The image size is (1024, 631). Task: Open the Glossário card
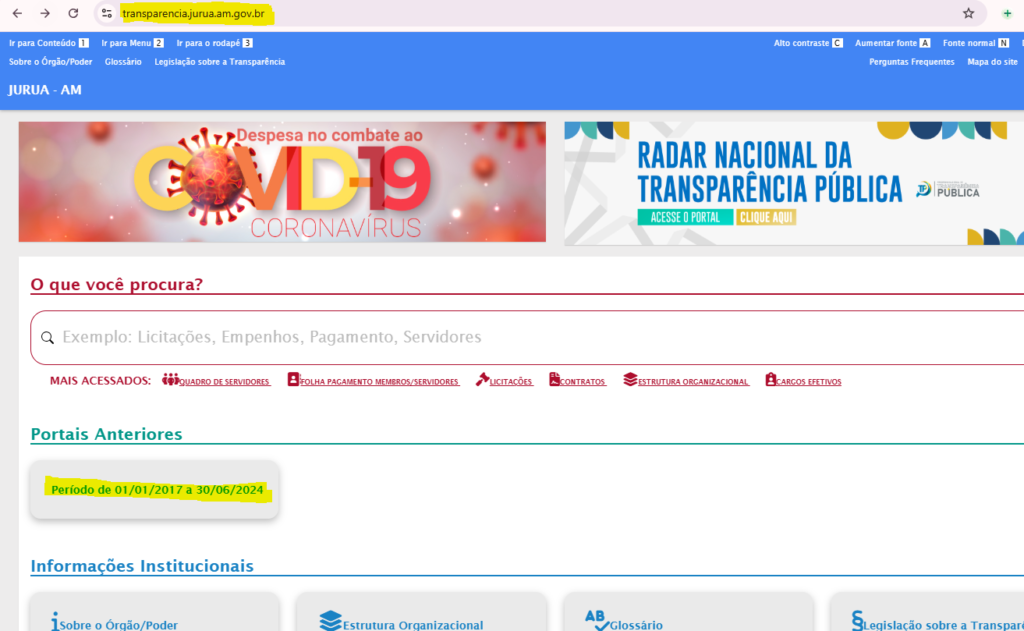[x=688, y=612]
